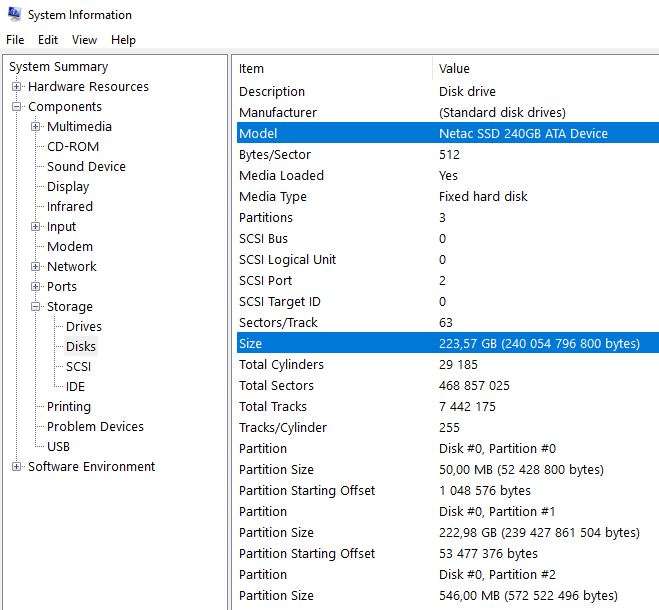Select the Infrared tree item
659x610 pixels.
[70, 206]
